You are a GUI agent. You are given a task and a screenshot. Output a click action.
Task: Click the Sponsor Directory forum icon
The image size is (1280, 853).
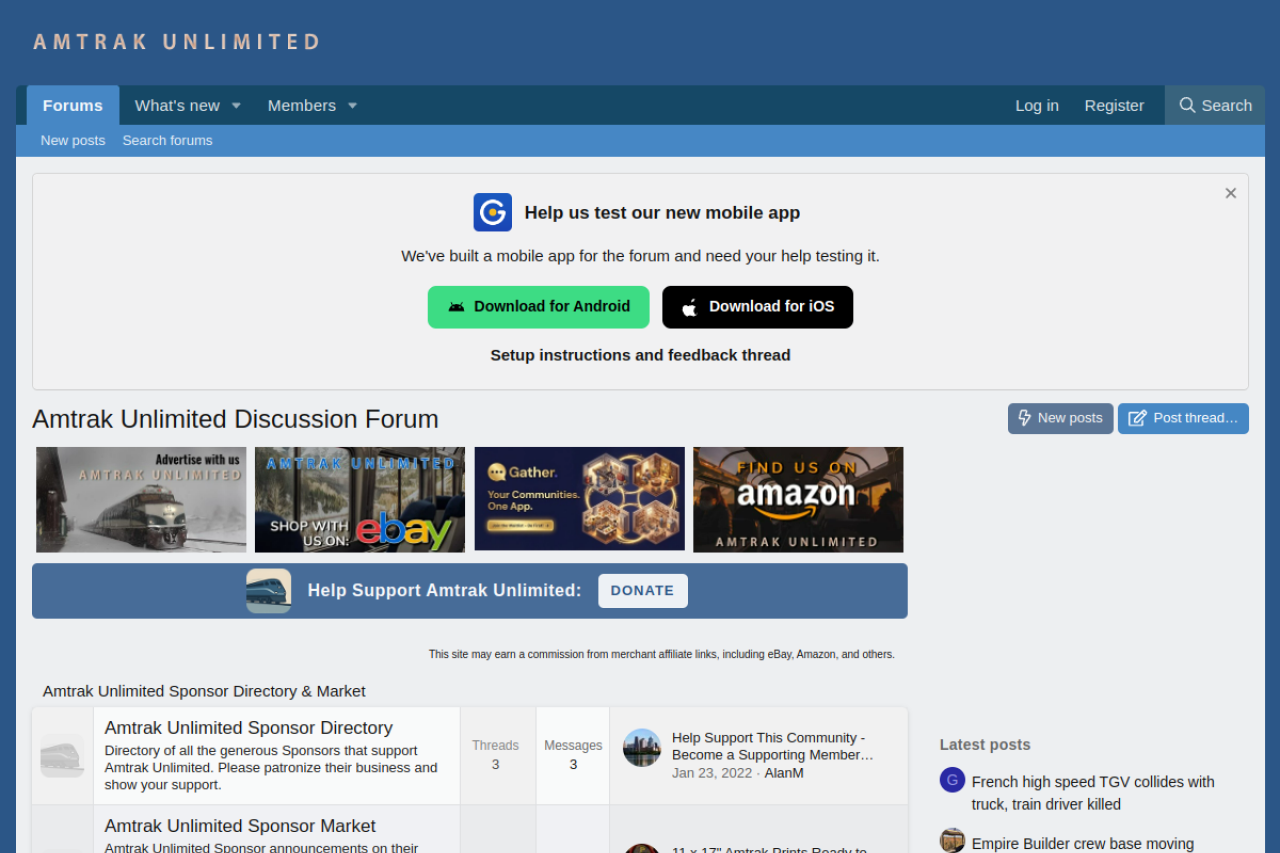pyautogui.click(x=62, y=756)
